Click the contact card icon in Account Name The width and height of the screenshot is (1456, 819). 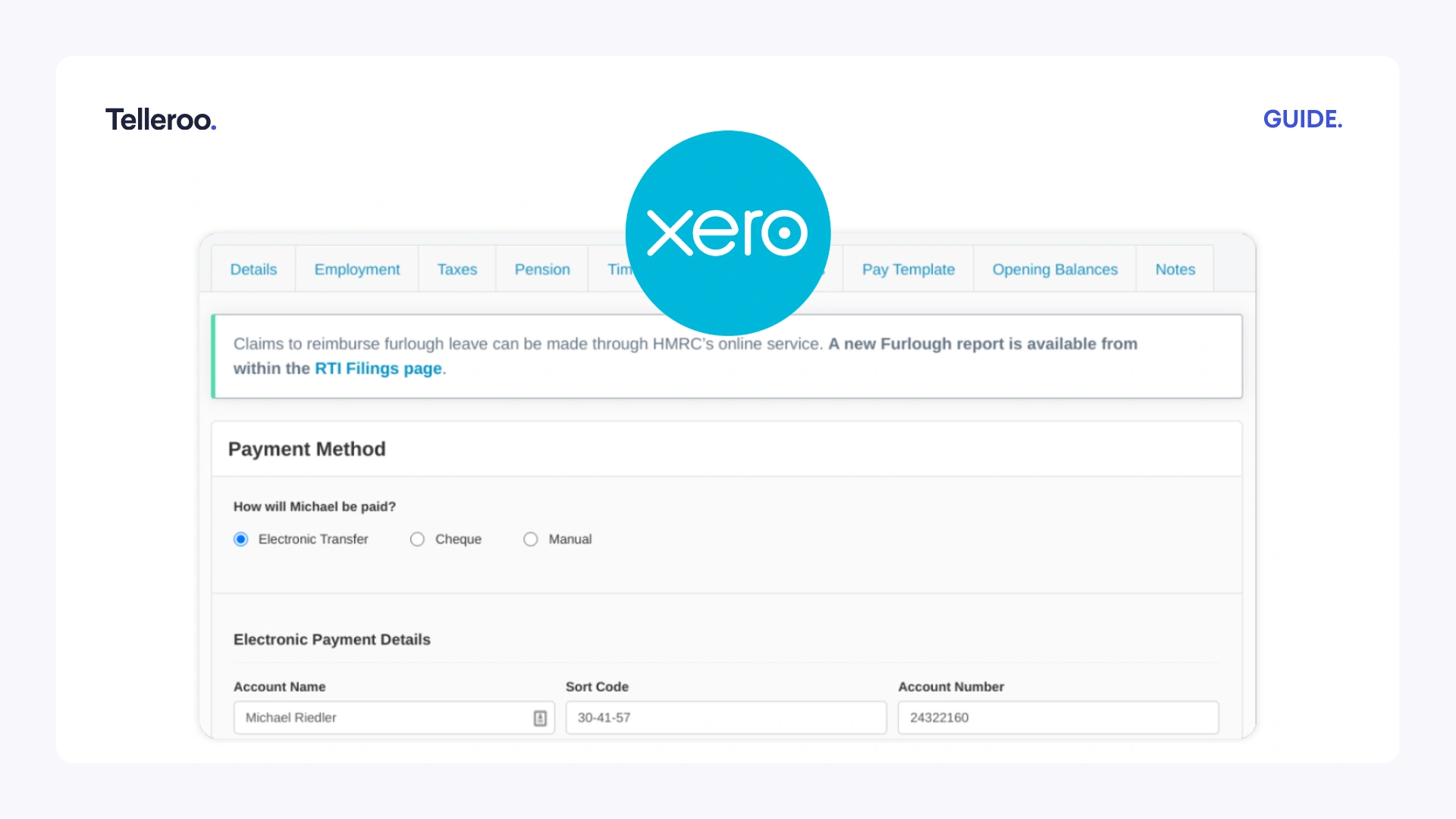tap(540, 718)
